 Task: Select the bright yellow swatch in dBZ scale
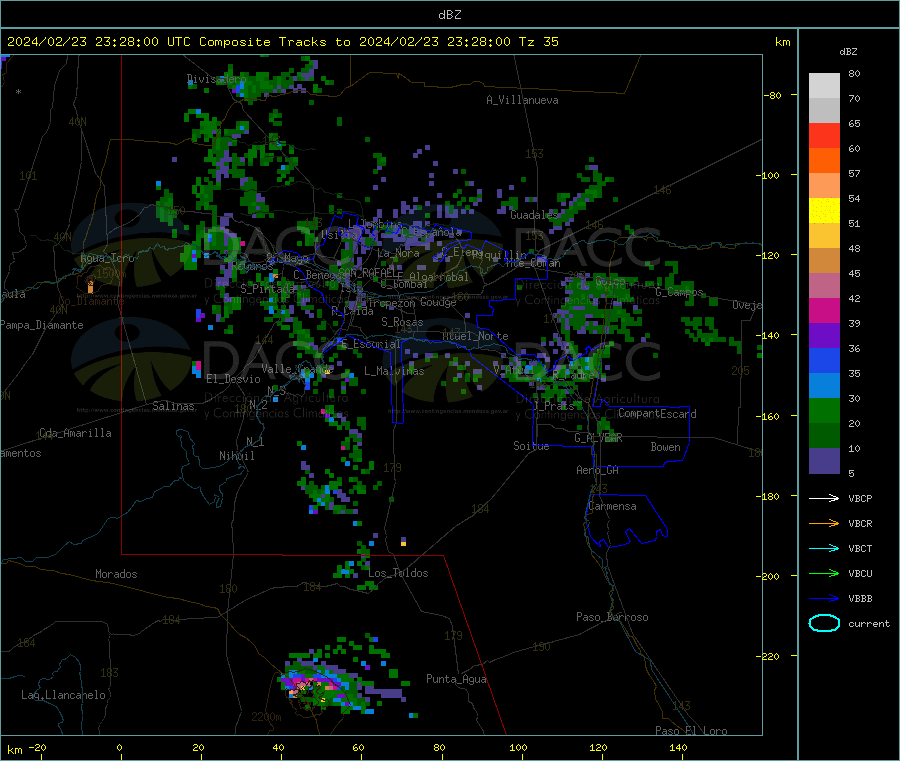click(x=824, y=211)
